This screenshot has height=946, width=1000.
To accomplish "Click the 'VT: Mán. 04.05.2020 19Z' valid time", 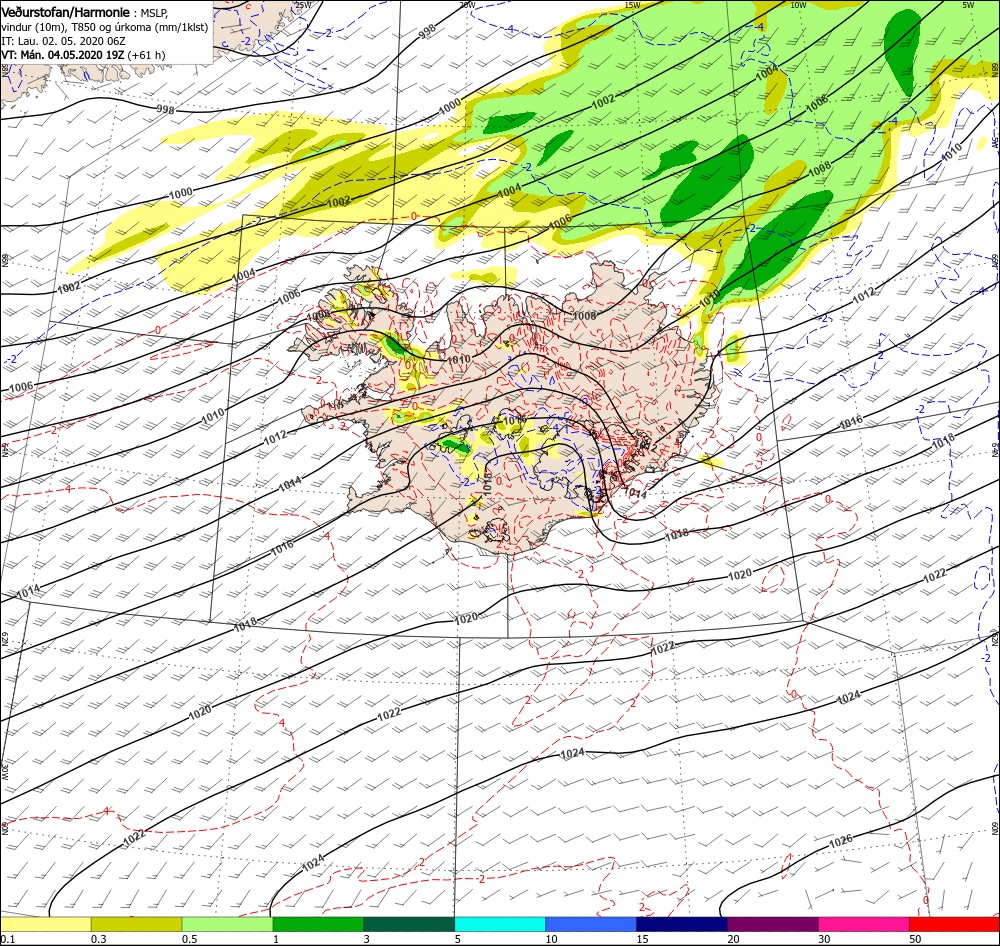I will (x=62, y=55).
